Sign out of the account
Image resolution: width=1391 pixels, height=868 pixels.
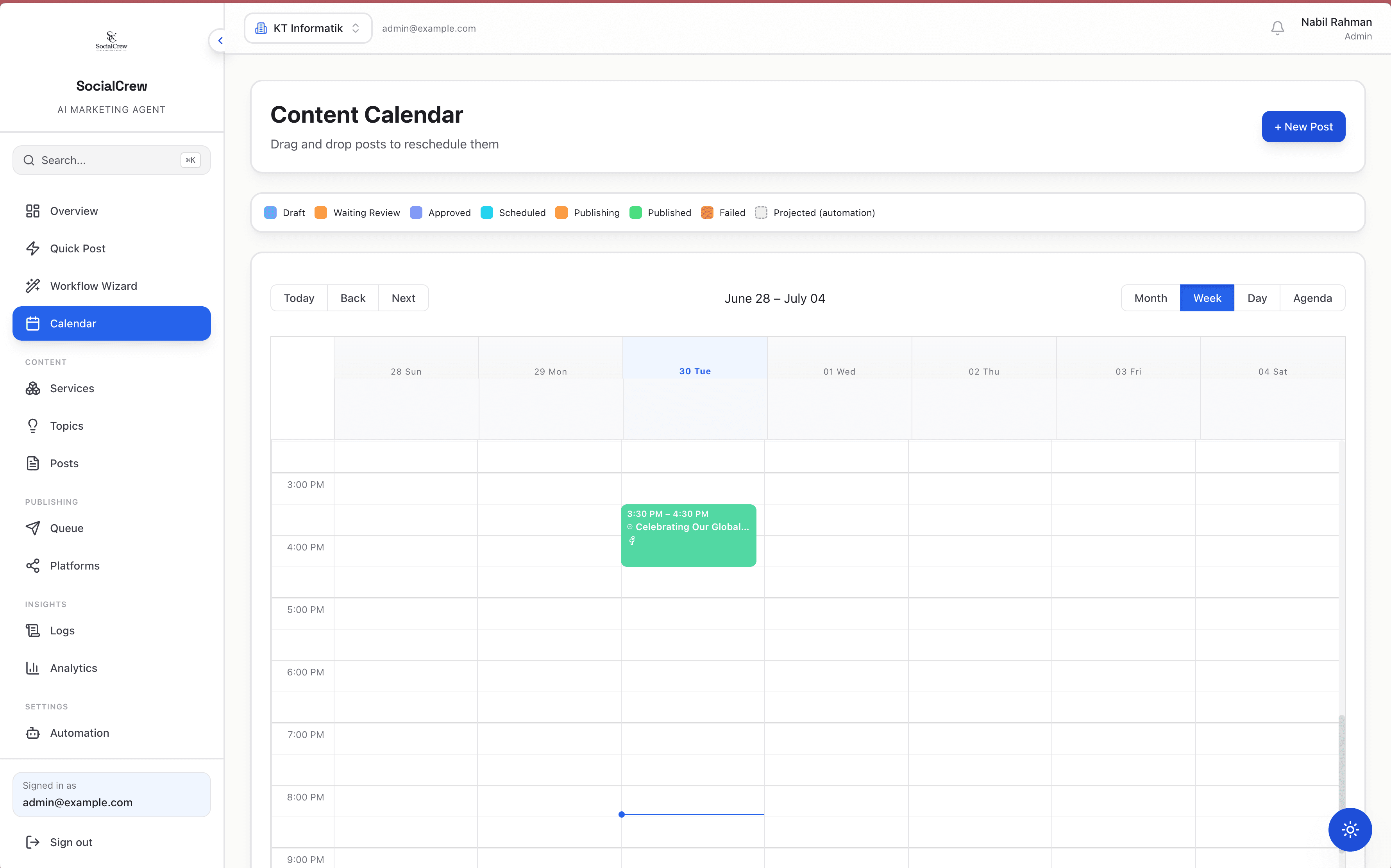(111, 842)
